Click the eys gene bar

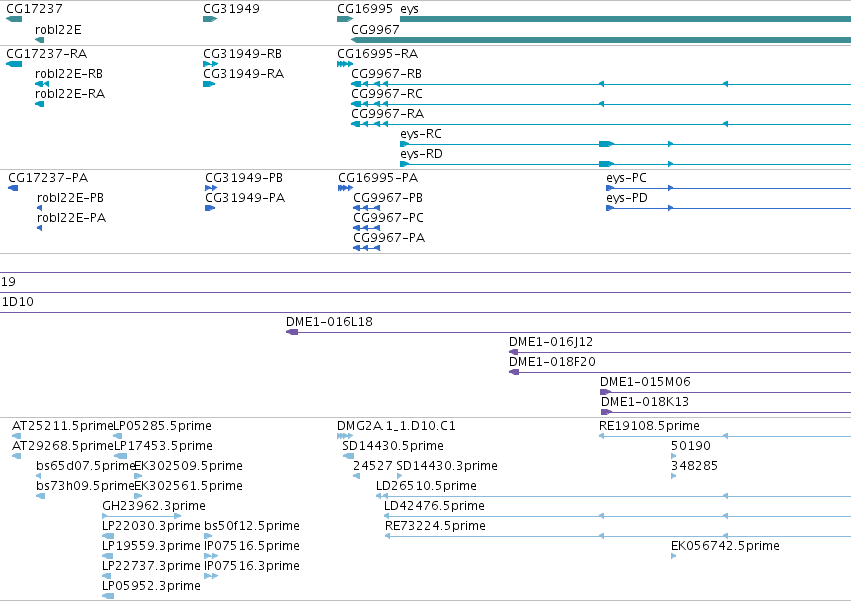(x=625, y=19)
